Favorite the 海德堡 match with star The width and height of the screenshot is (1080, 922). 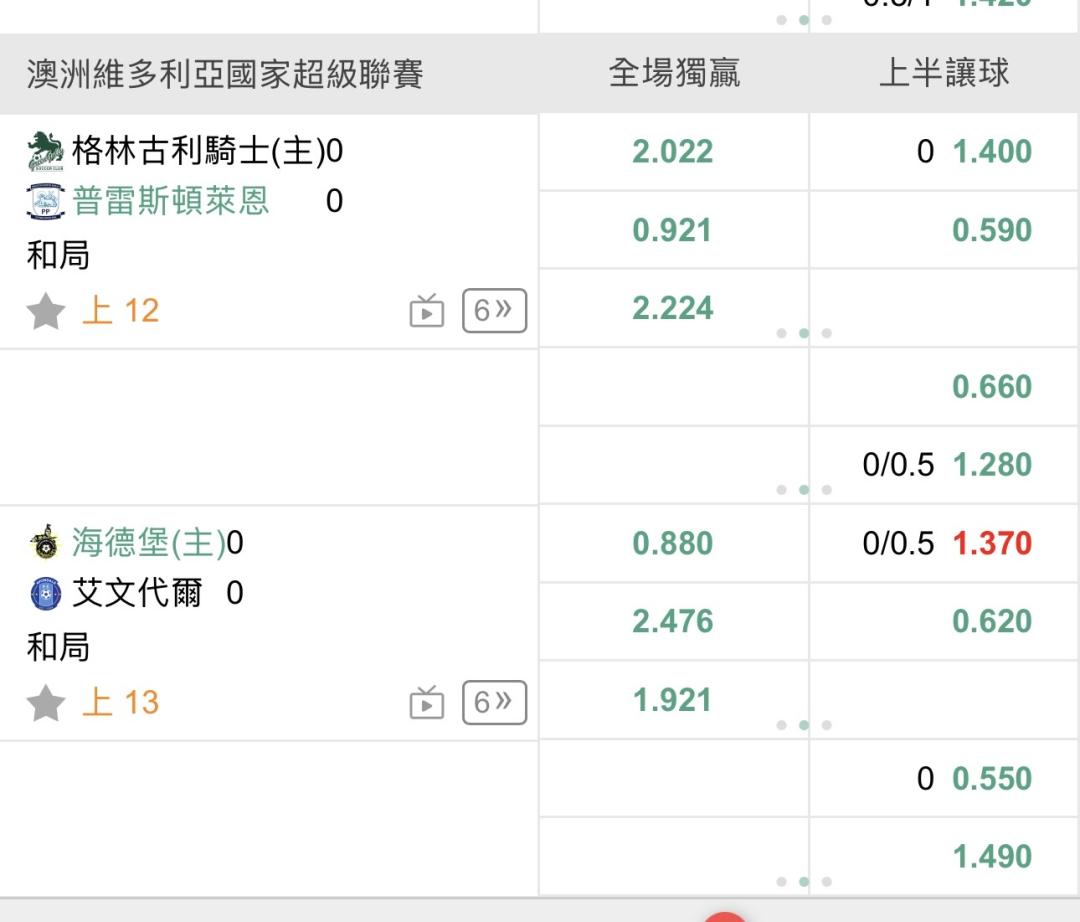(46, 703)
